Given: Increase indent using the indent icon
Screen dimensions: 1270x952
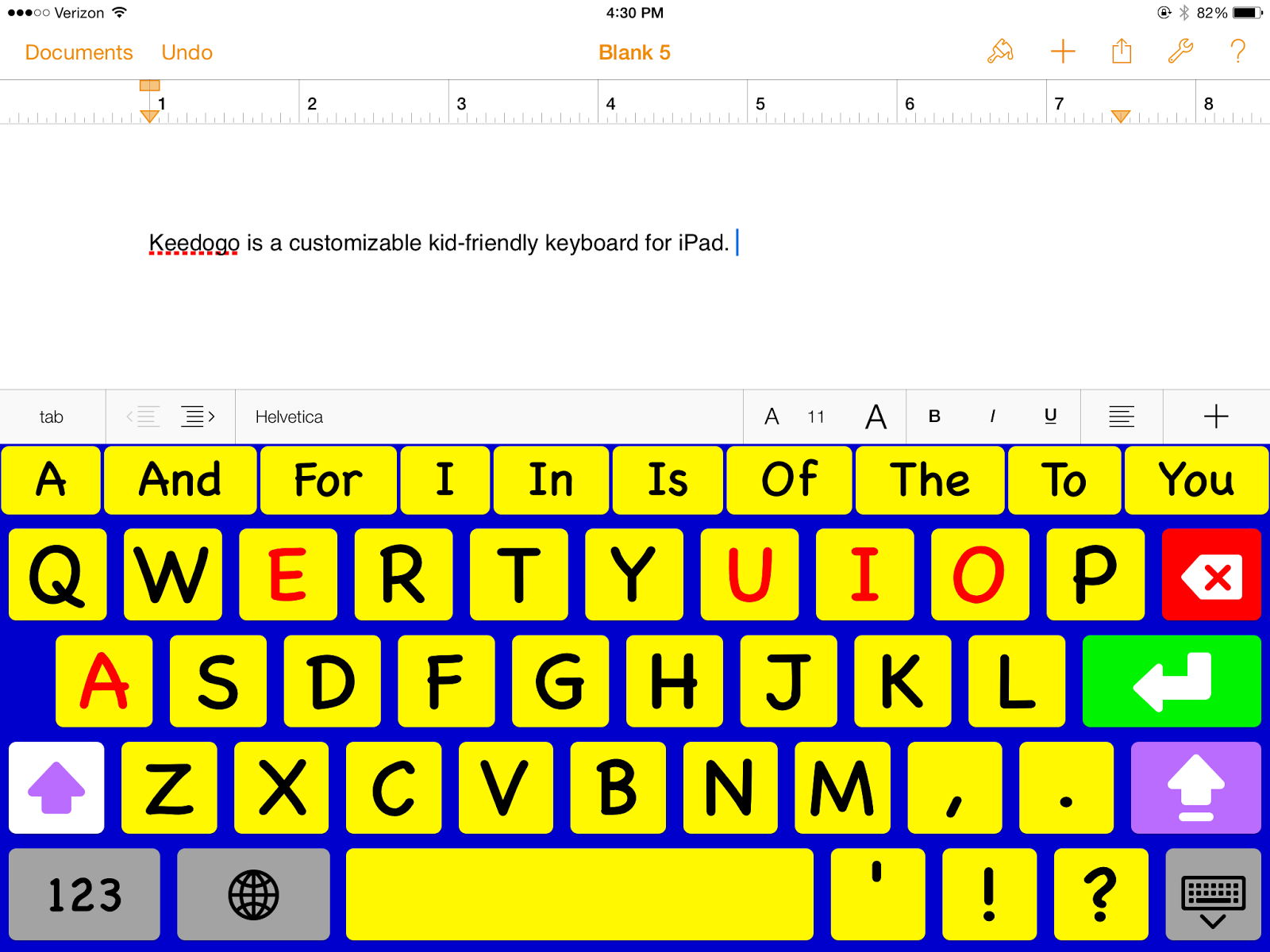Looking at the screenshot, I should (200, 416).
